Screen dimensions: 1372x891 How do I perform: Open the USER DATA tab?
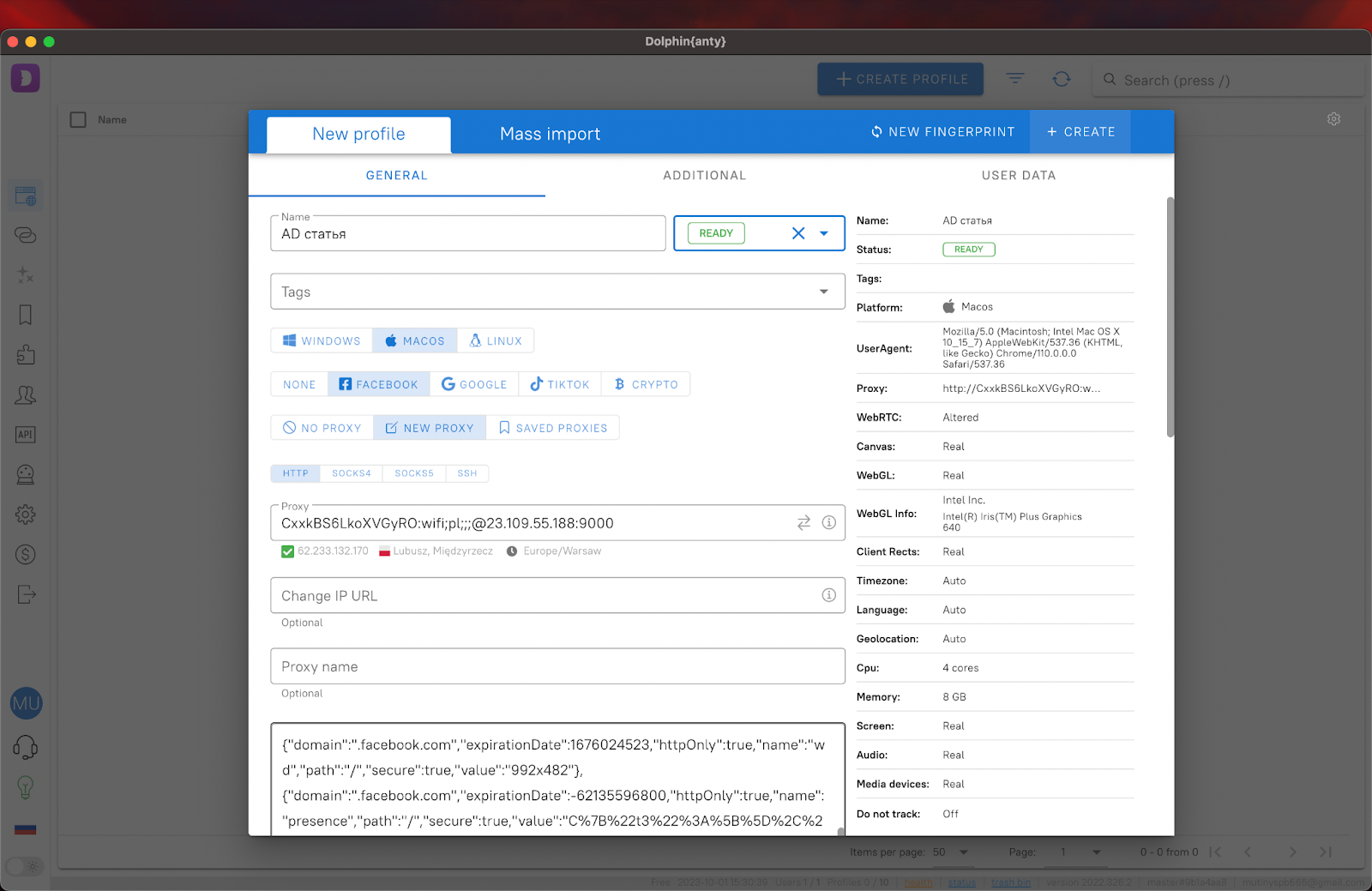tap(1019, 176)
